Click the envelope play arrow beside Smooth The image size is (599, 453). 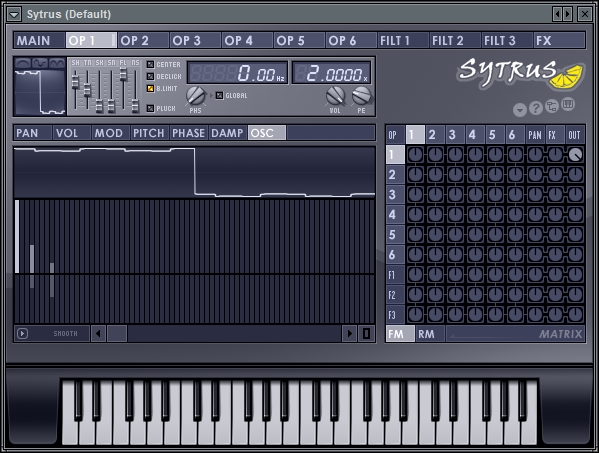[x=23, y=333]
